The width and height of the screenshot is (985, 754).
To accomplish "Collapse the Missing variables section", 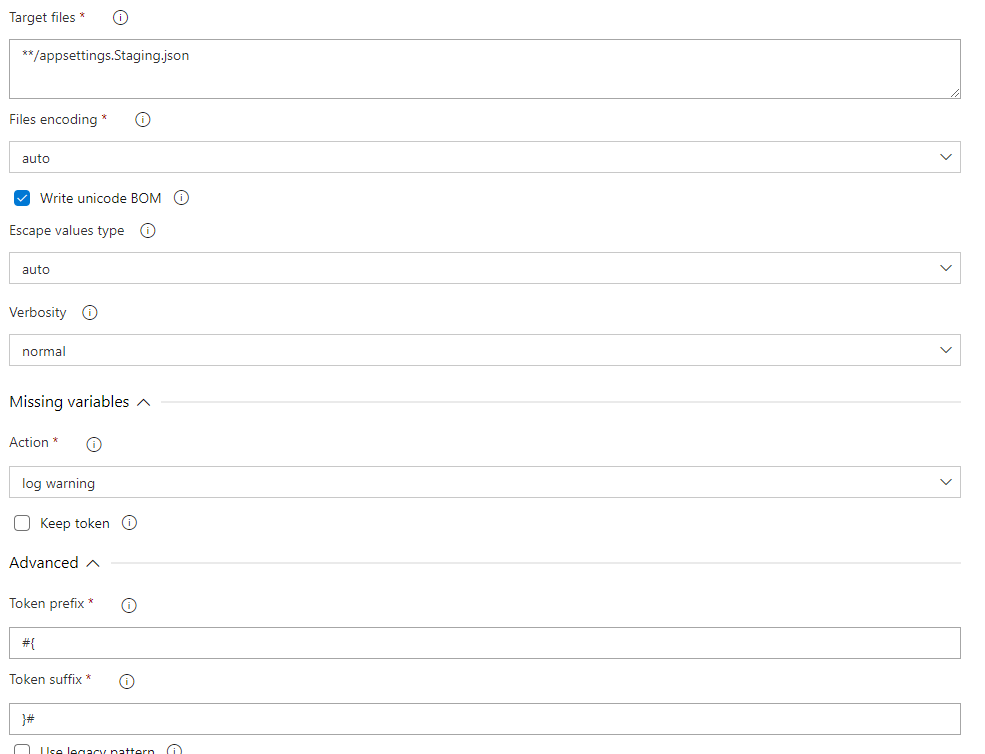I will pyautogui.click(x=143, y=401).
